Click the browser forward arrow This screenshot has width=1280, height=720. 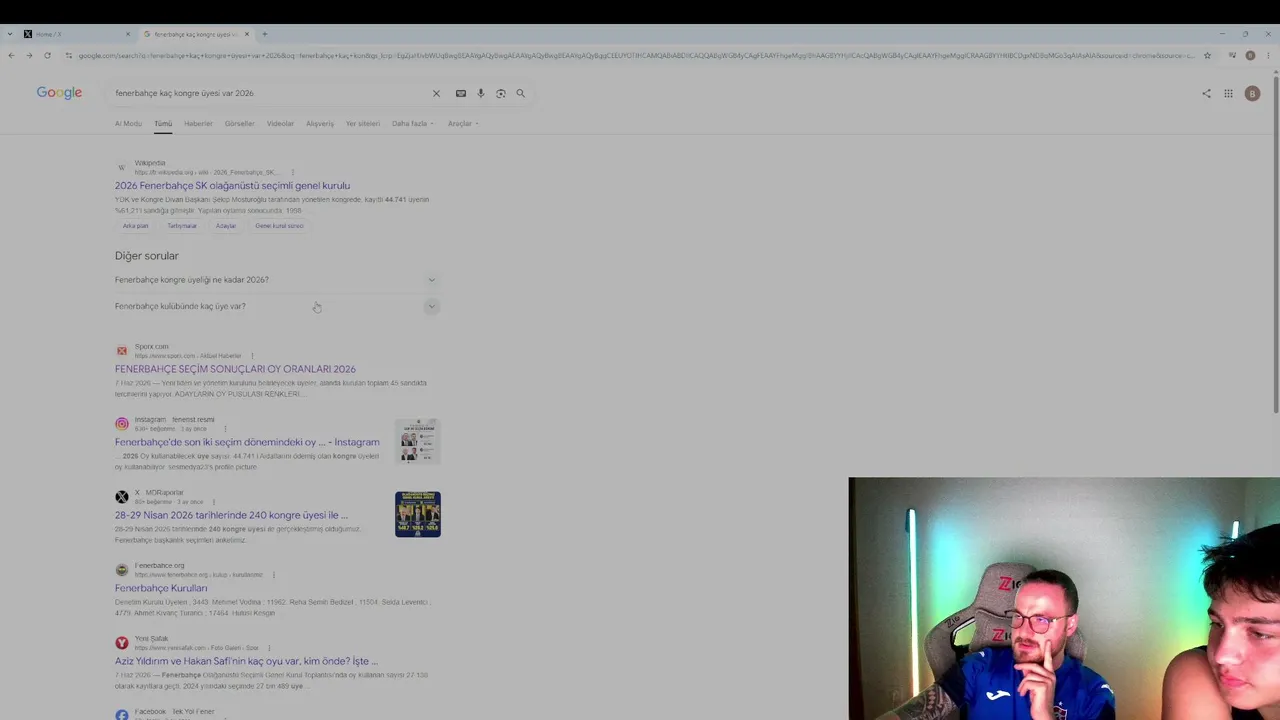pos(29,56)
